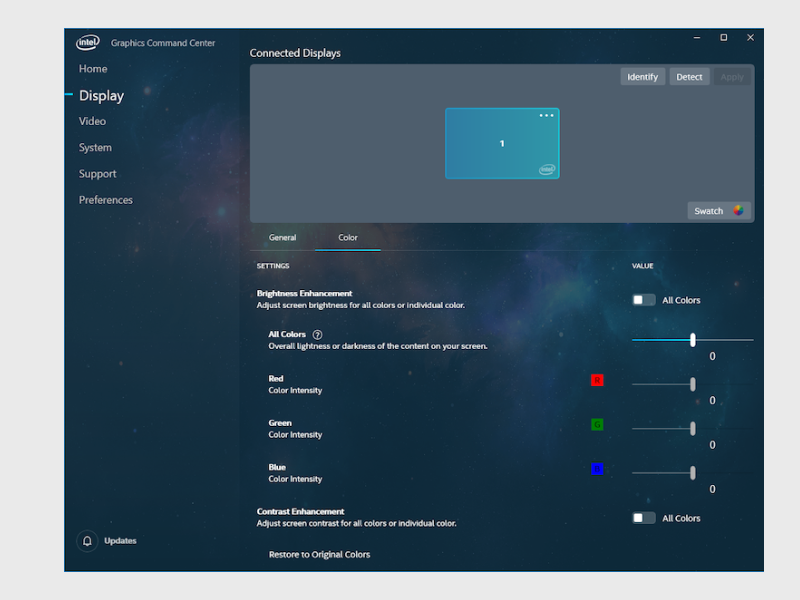The width and height of the screenshot is (800, 600).
Task: Click the All Colors brightness slider handle
Action: tap(692, 340)
